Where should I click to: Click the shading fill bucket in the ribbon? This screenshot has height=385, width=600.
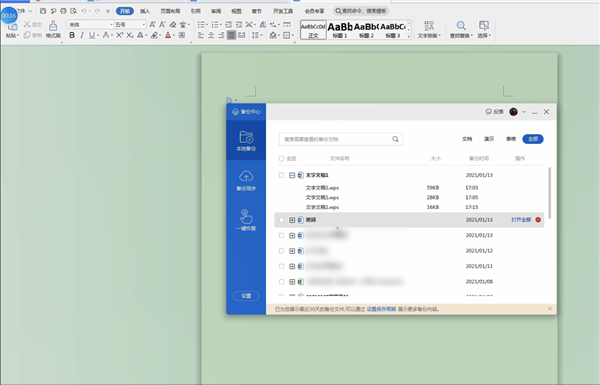[x=273, y=35]
